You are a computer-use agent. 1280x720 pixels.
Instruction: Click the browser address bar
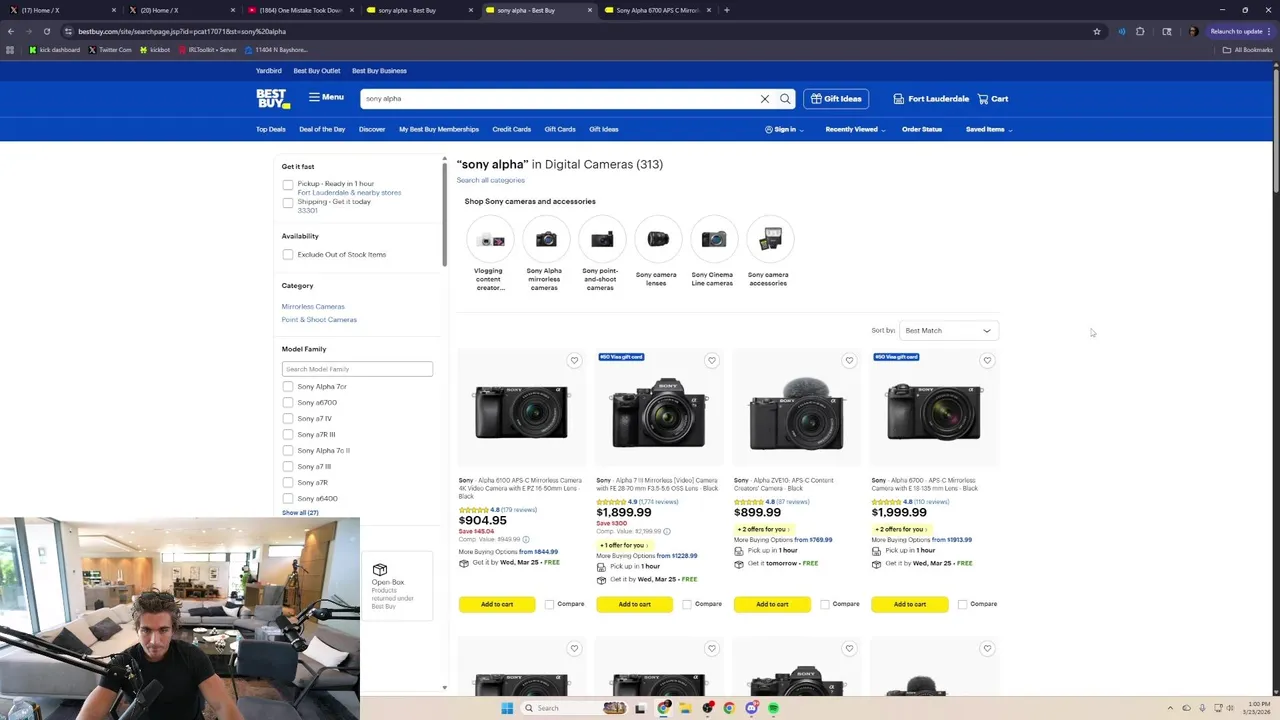tap(580, 31)
